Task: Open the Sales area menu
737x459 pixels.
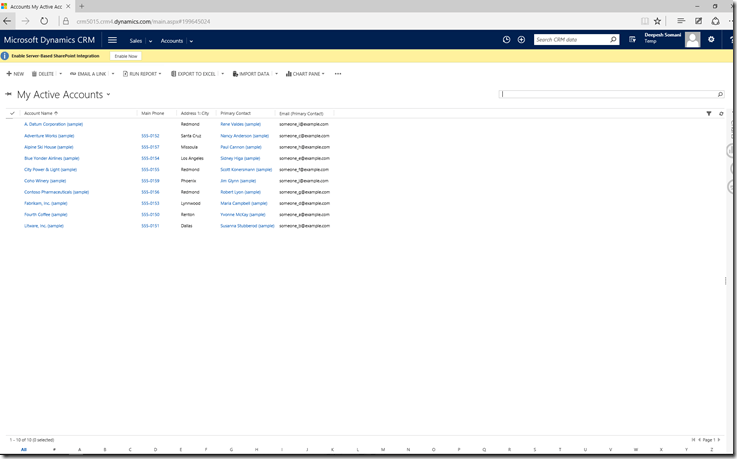Action: pos(138,41)
